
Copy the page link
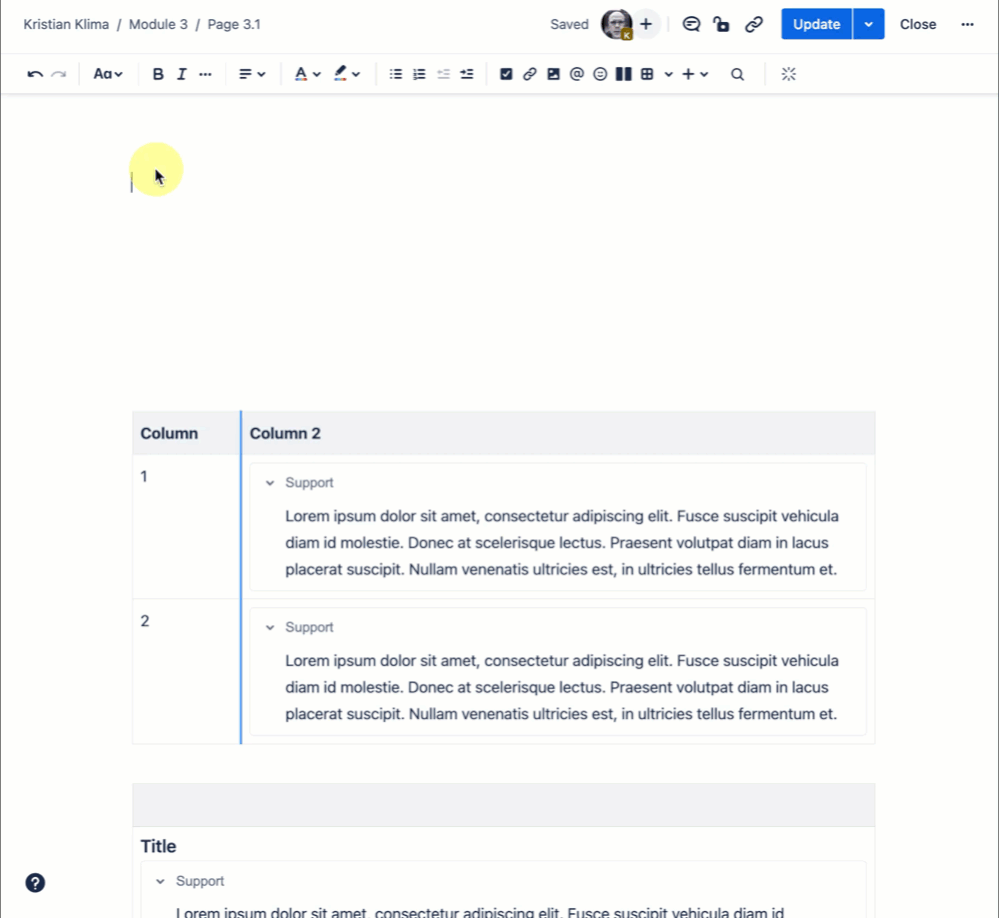[x=754, y=24]
